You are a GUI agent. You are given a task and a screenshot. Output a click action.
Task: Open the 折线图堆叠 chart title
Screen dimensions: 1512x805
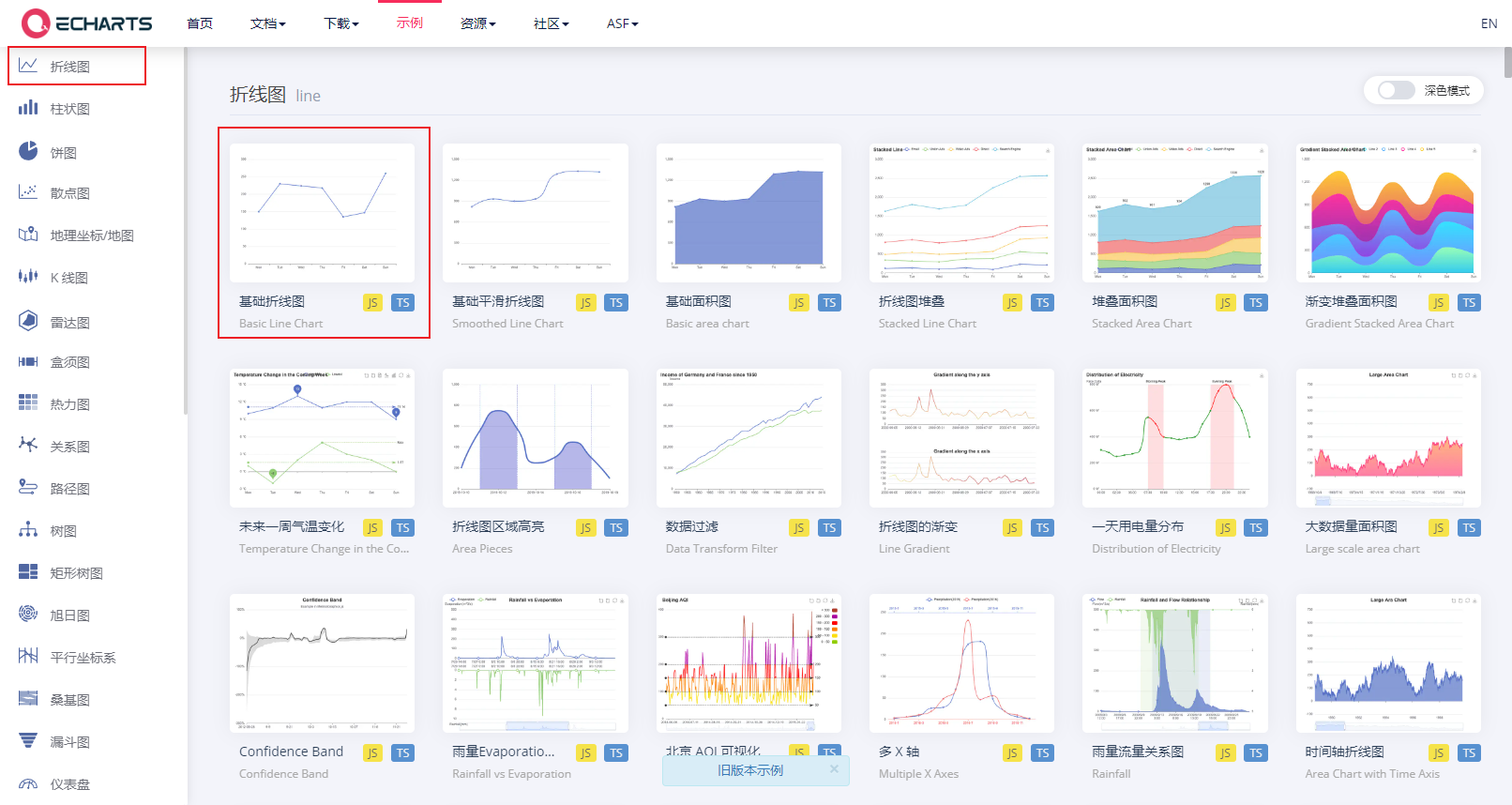click(912, 301)
